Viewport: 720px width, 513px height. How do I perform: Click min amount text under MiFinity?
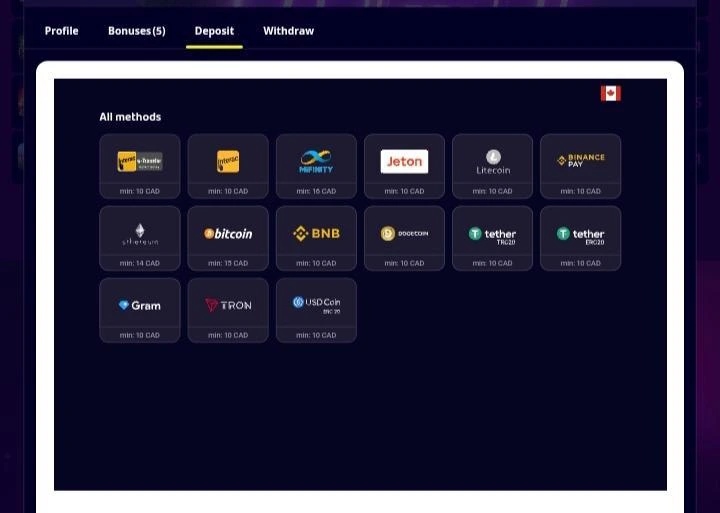(316, 191)
